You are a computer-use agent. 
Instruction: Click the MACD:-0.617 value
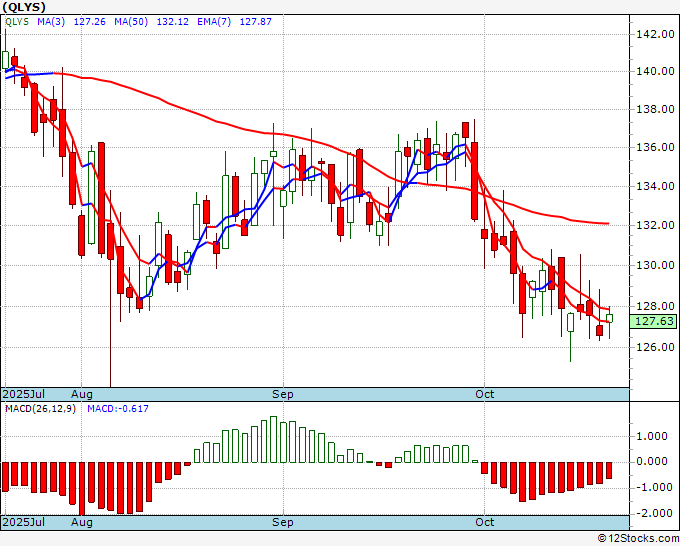118,409
